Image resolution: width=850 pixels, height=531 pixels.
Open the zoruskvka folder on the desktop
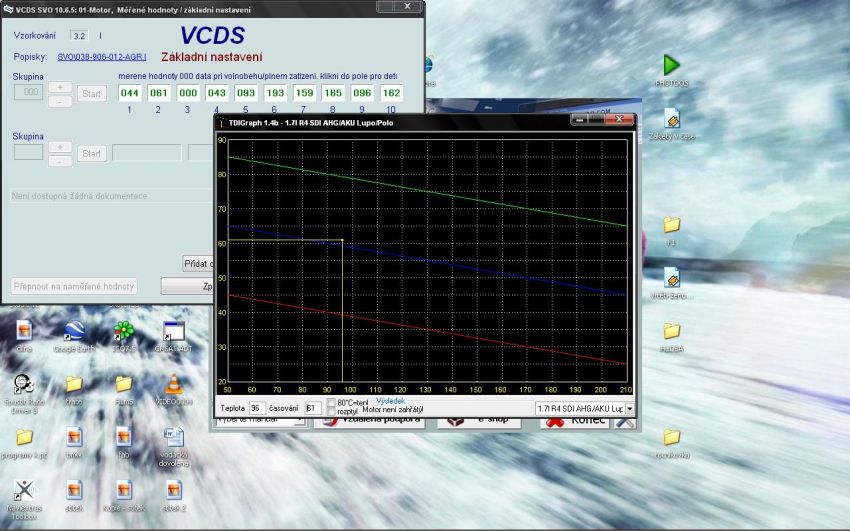671,437
